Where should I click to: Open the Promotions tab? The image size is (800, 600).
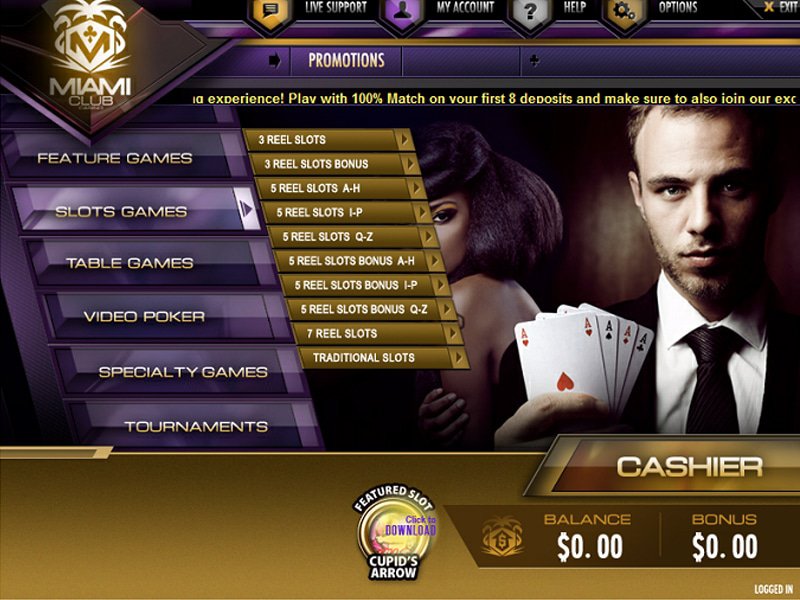[x=346, y=61]
